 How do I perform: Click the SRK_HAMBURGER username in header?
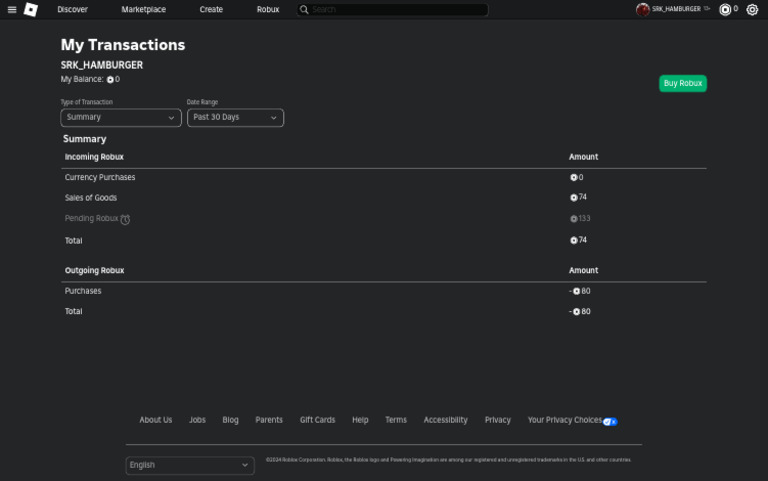pos(676,9)
